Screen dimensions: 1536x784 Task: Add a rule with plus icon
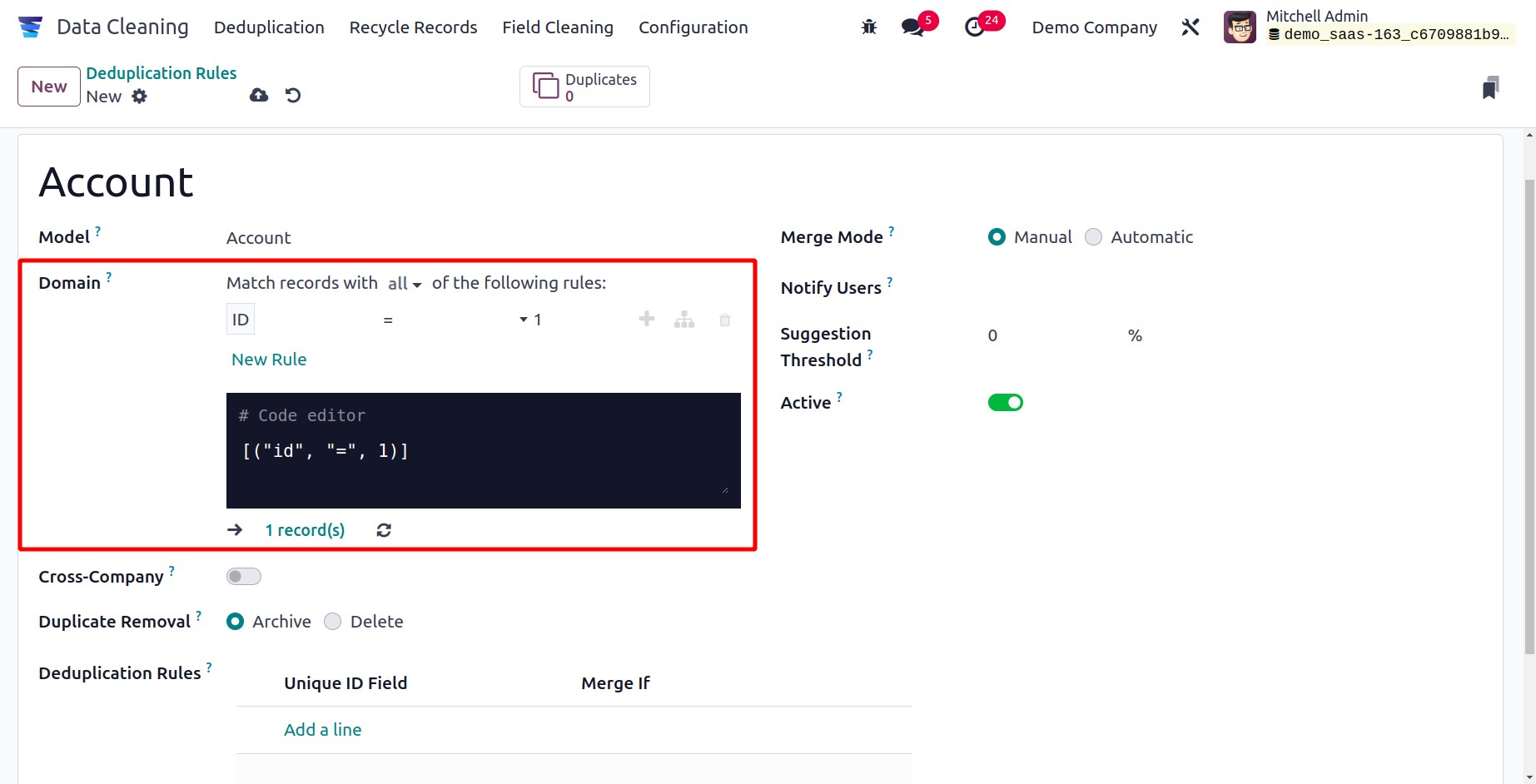pyautogui.click(x=647, y=319)
